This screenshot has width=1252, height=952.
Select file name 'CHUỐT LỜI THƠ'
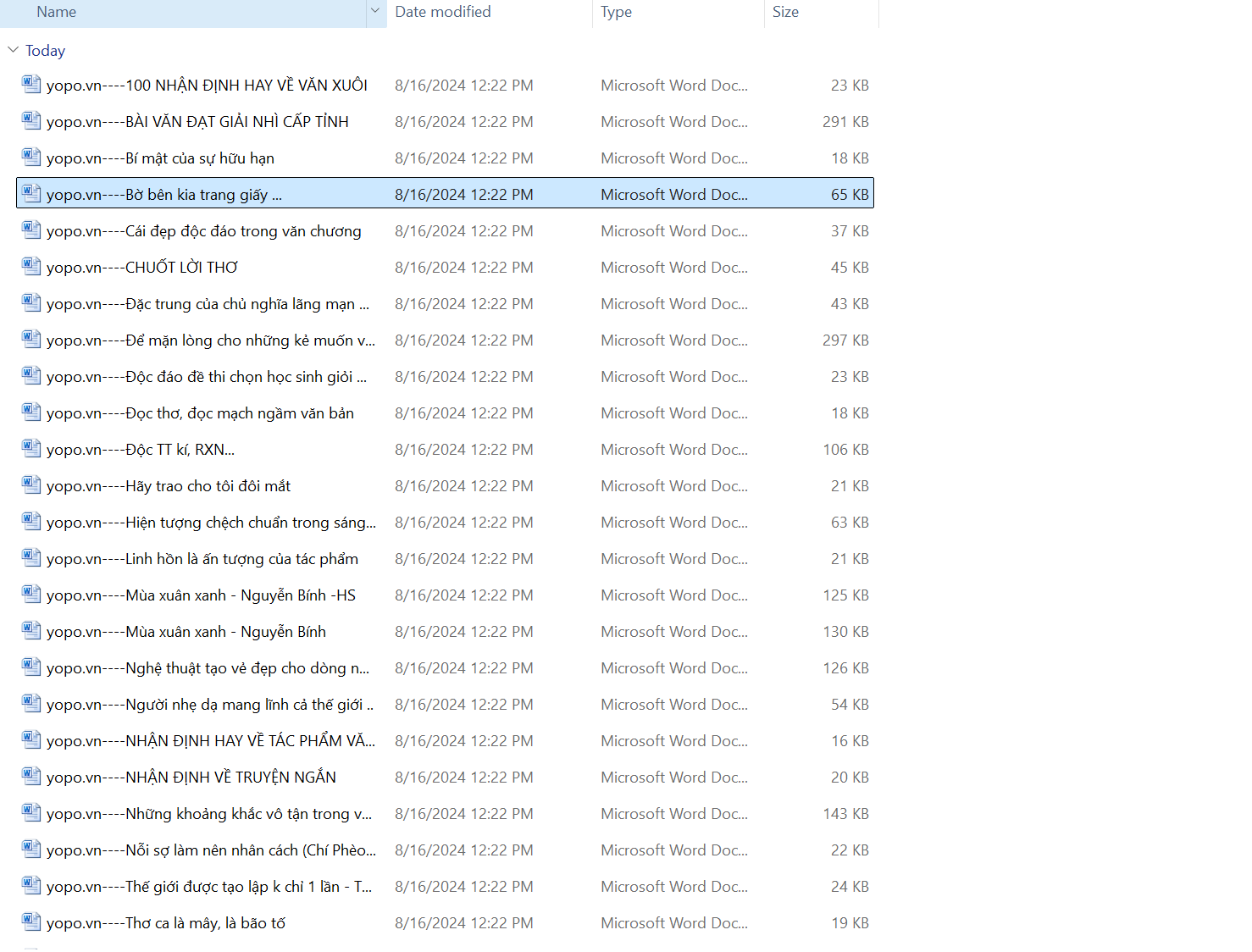(142, 268)
